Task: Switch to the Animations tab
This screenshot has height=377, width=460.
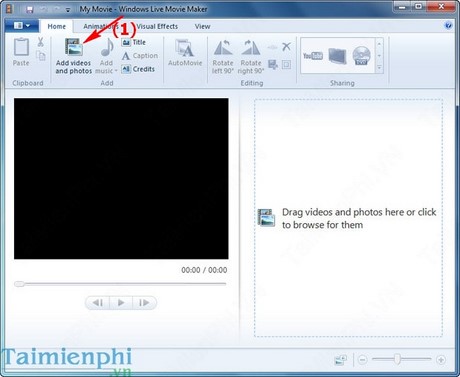Action: click(101, 26)
